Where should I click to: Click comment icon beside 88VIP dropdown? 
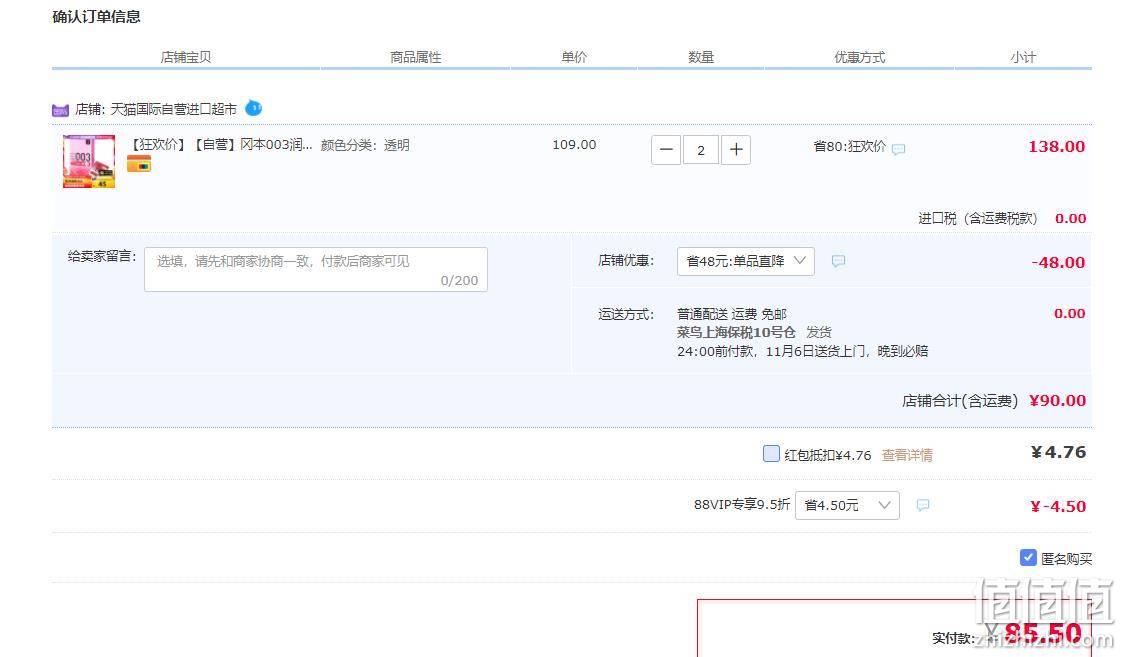pyautogui.click(x=923, y=505)
